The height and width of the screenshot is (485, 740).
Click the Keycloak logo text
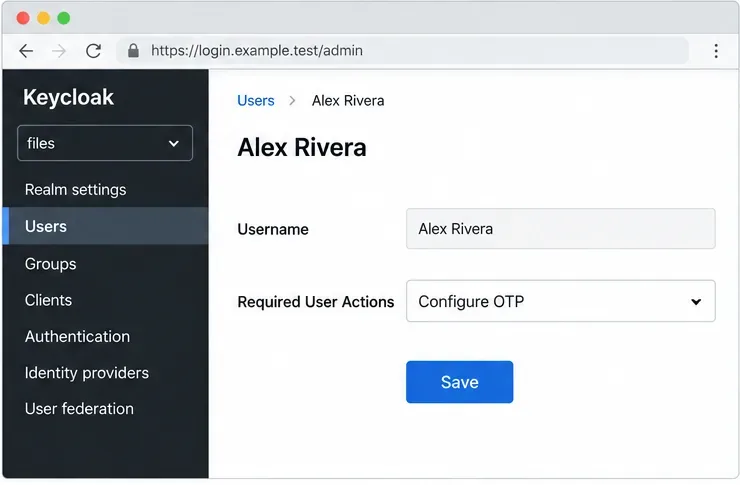tap(68, 98)
